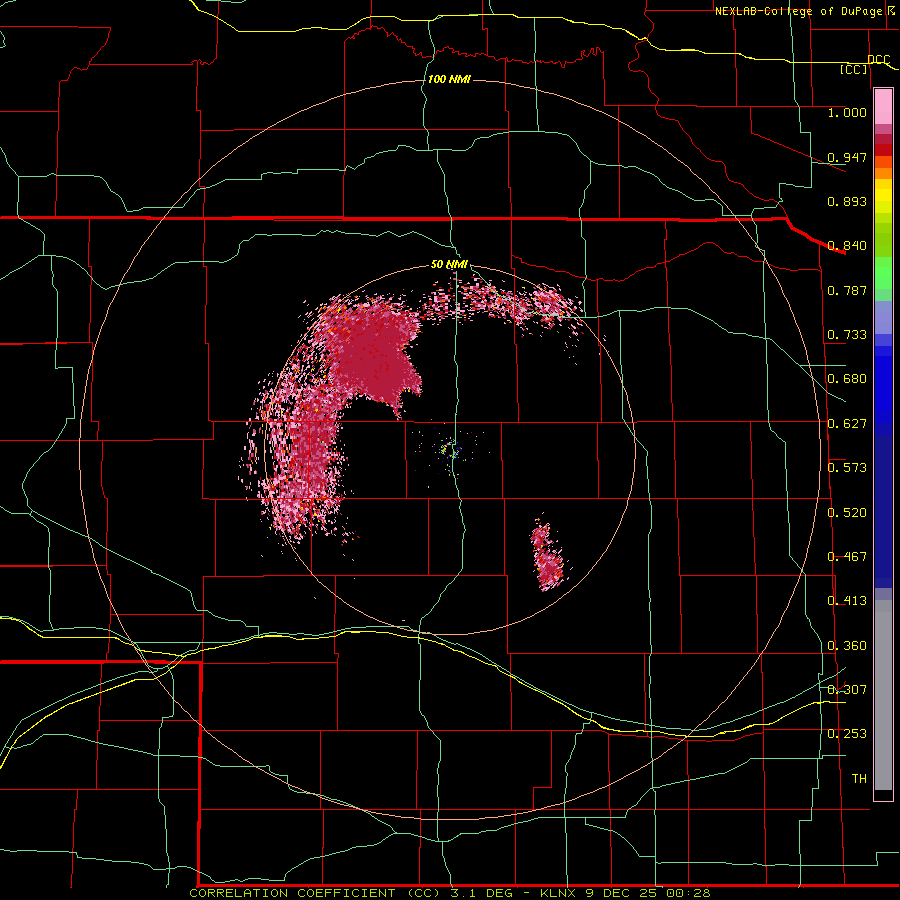Screen dimensions: 900x900
Task: Click the DCC label above the color scale
Action: (879, 59)
